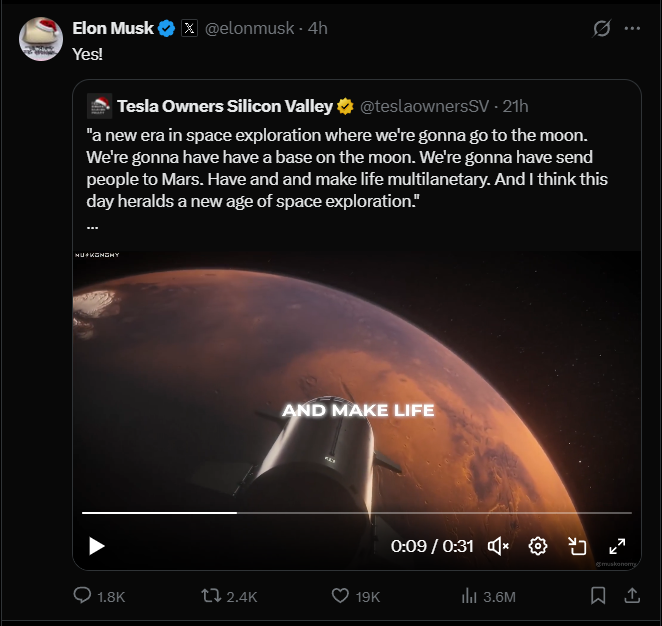662x626 pixels.
Task: Repost this tweet via retweet icon
Action: click(211, 596)
